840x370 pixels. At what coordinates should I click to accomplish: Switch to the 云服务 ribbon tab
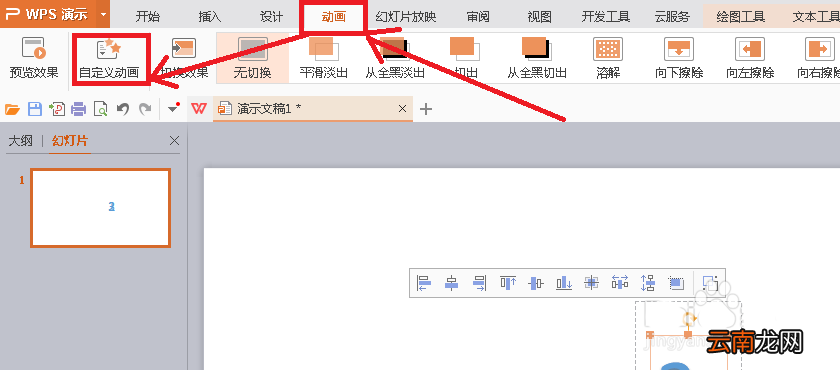pyautogui.click(x=672, y=17)
